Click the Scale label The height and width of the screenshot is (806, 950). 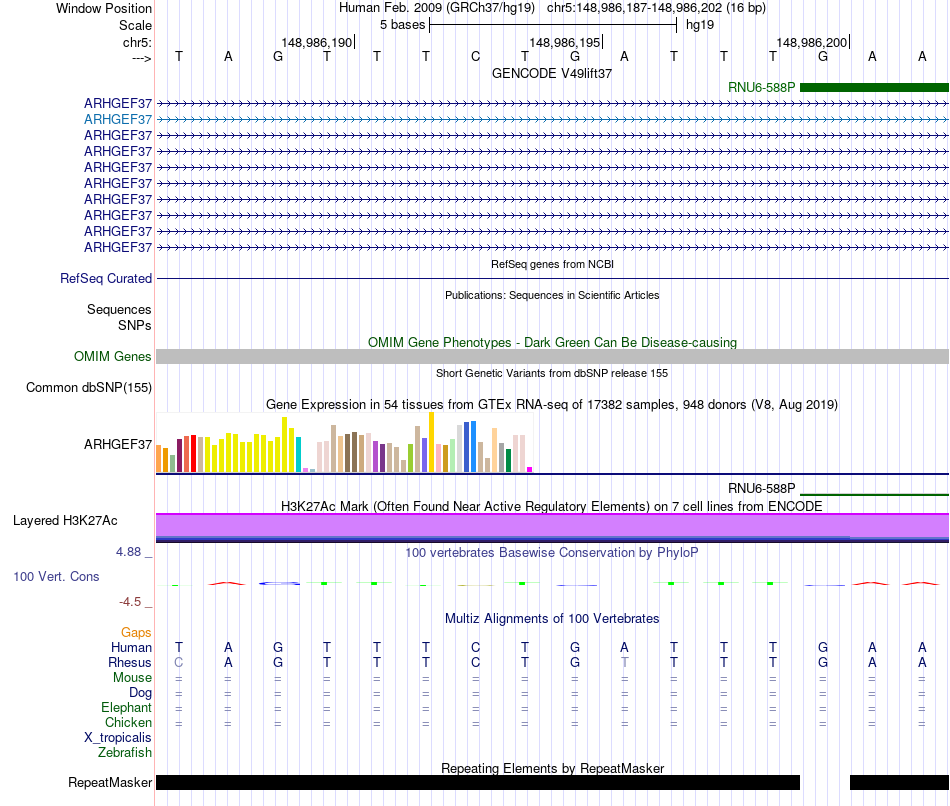pos(135,25)
